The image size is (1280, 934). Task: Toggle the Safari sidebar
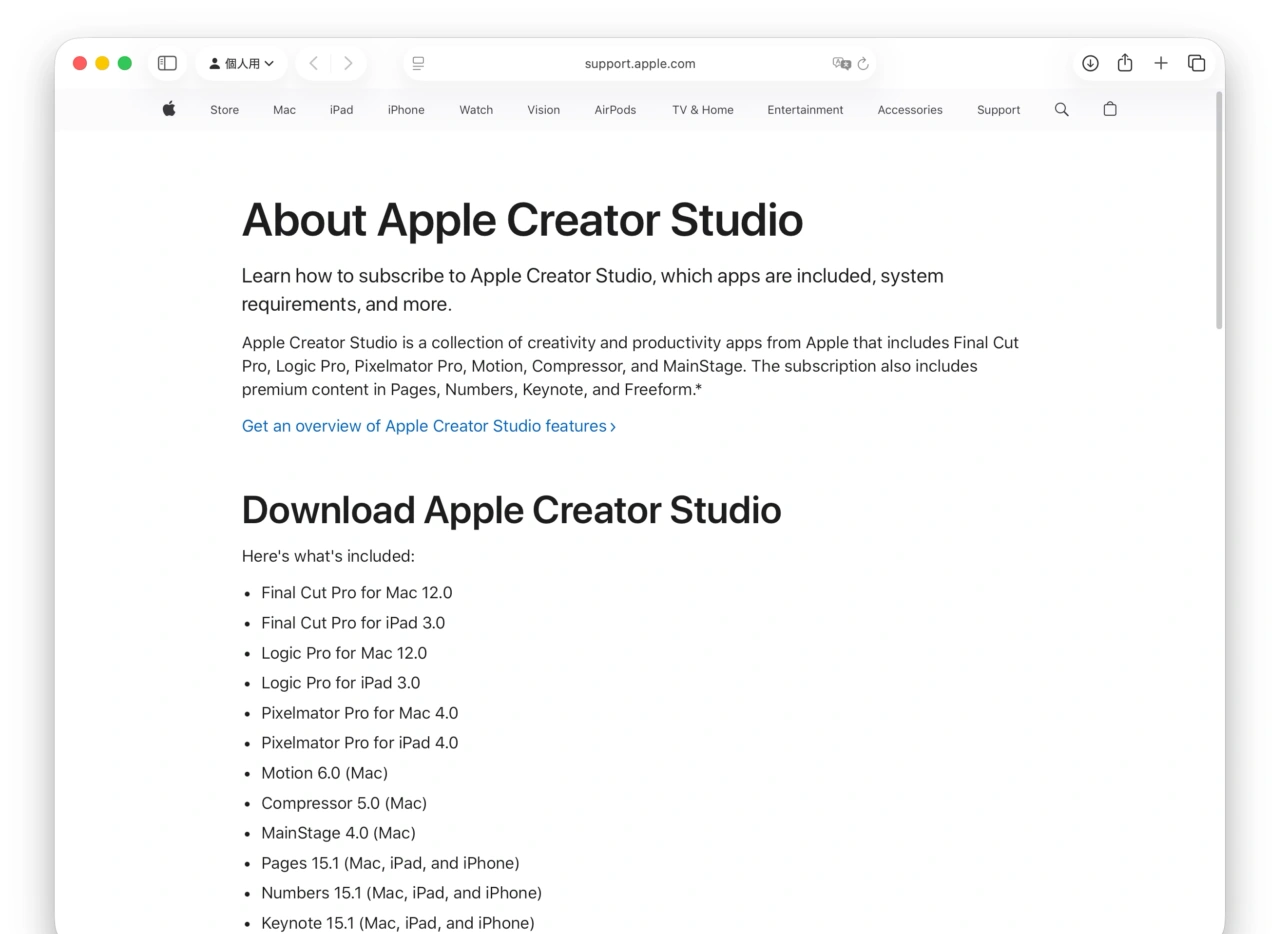point(167,62)
